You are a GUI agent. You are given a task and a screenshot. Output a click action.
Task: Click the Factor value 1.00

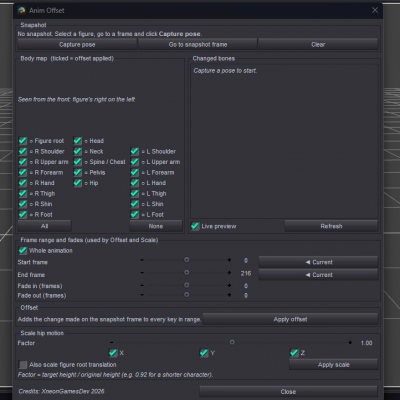(x=366, y=343)
